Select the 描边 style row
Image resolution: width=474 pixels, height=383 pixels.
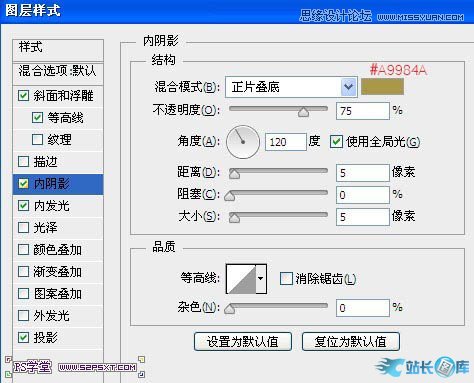58,162
